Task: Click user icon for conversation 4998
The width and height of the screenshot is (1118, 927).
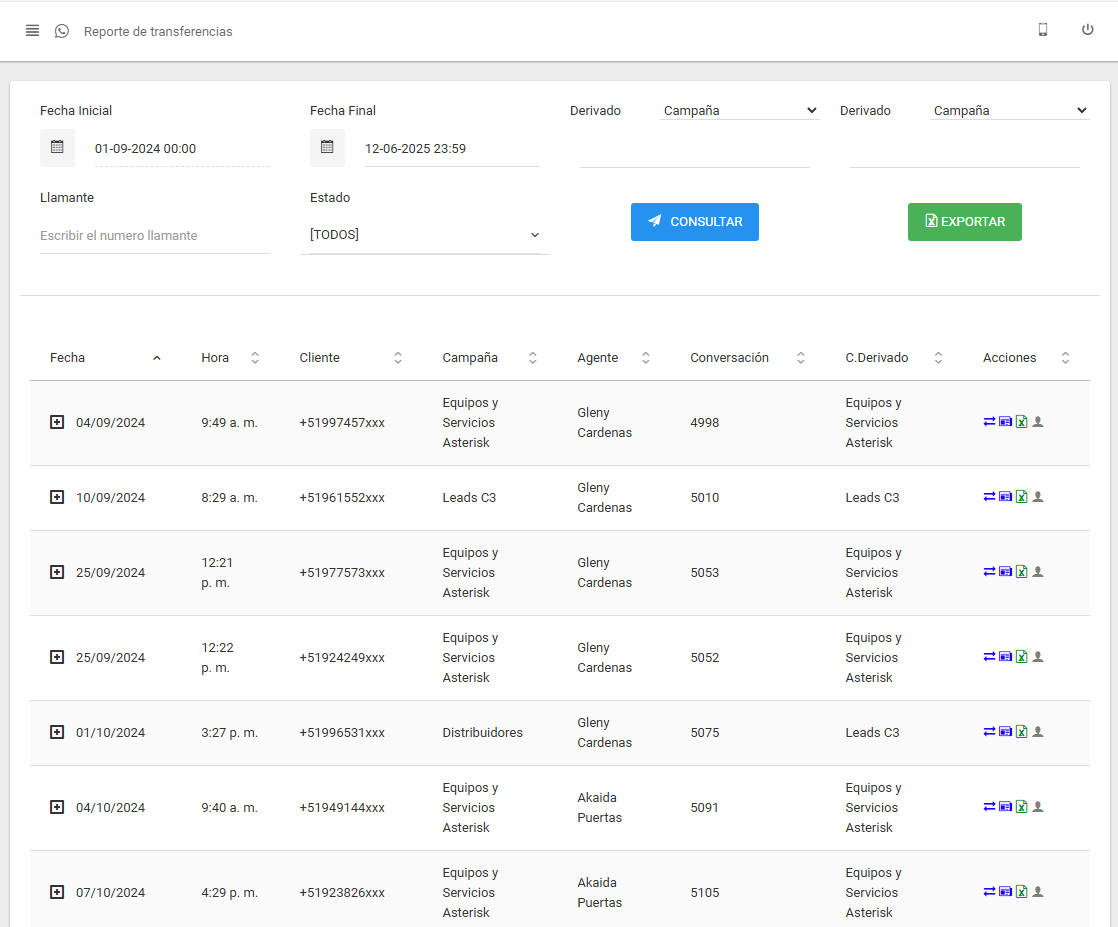Action: 1038,422
